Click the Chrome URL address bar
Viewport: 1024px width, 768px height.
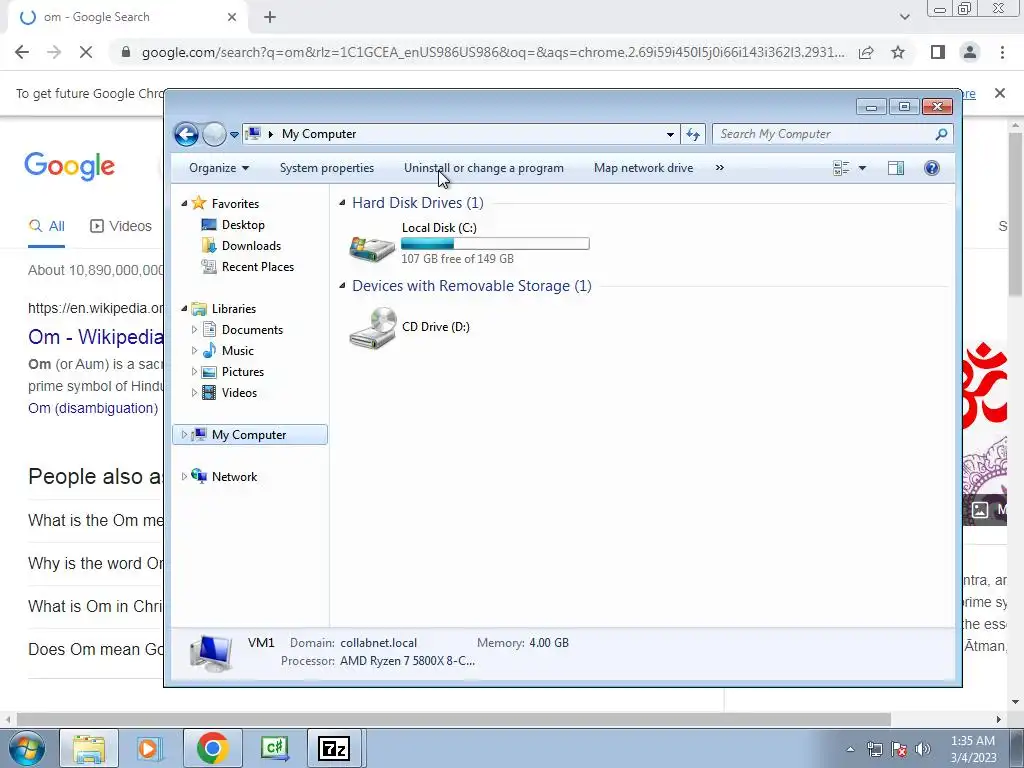[493, 52]
